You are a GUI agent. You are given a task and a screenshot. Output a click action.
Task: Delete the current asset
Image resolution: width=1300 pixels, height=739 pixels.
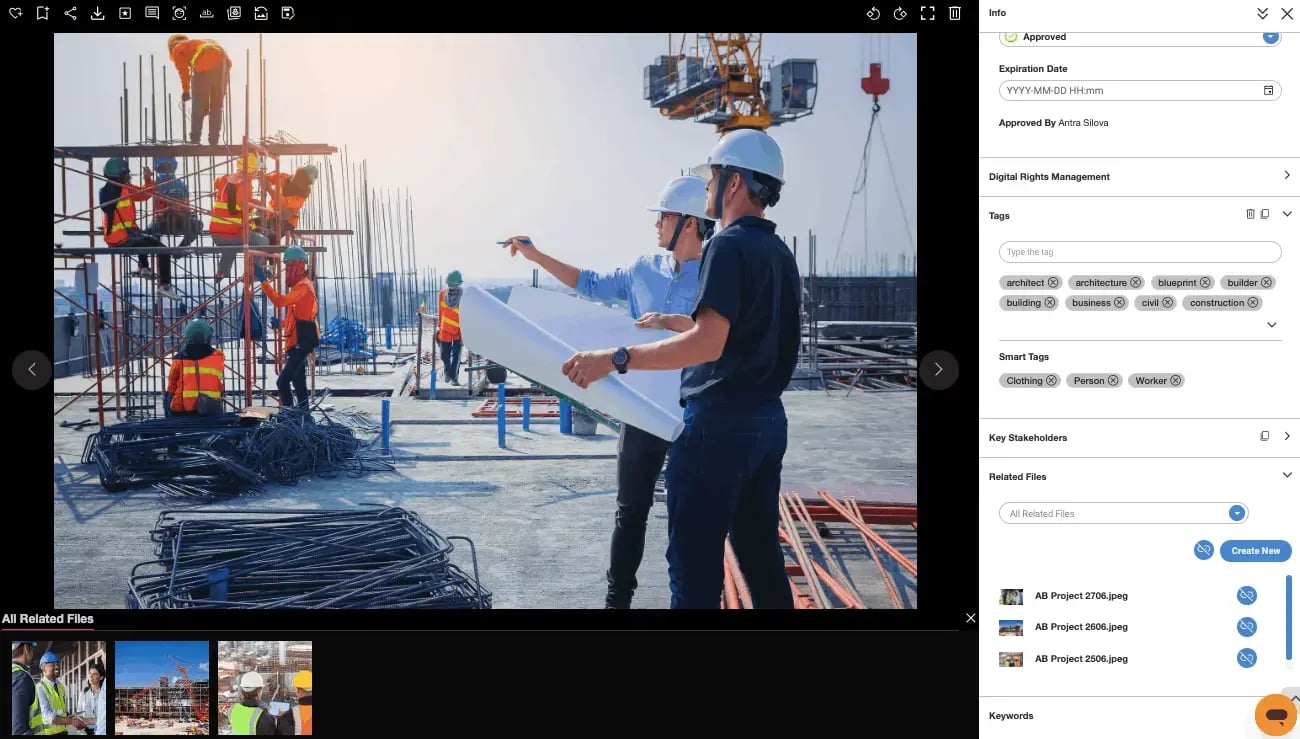pos(955,13)
